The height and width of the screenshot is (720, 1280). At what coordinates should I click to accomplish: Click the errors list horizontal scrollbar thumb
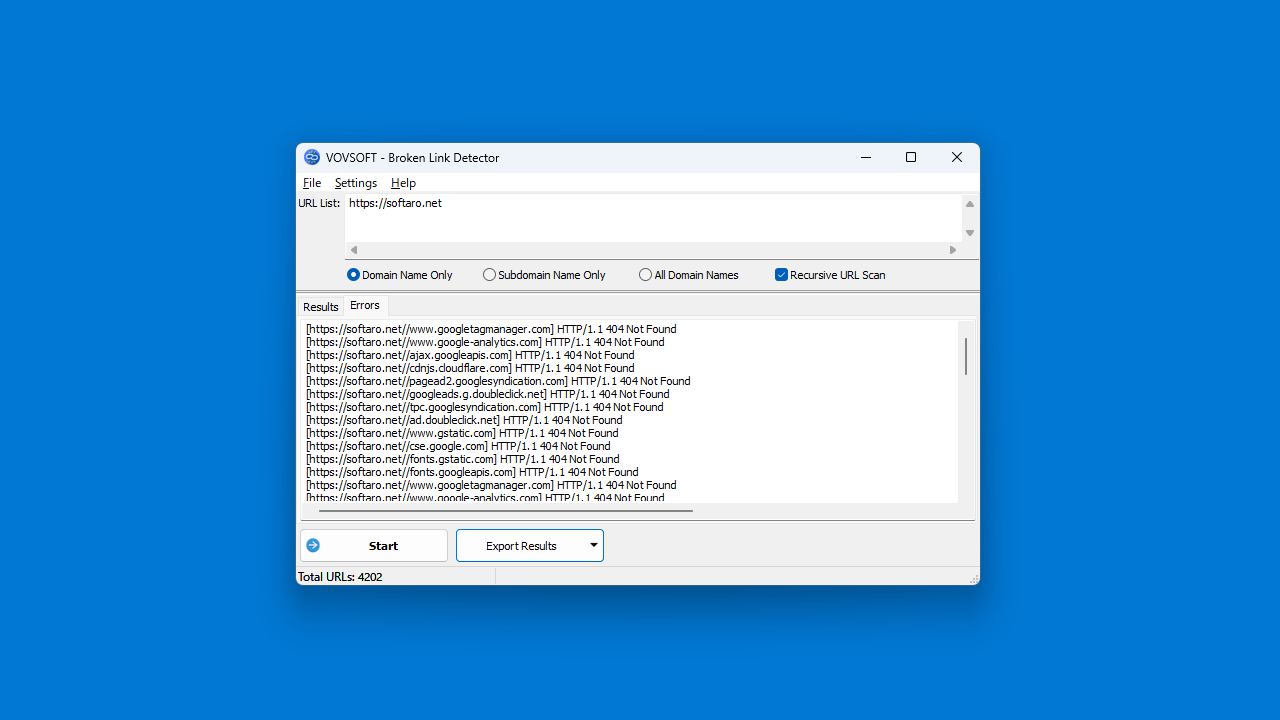505,511
